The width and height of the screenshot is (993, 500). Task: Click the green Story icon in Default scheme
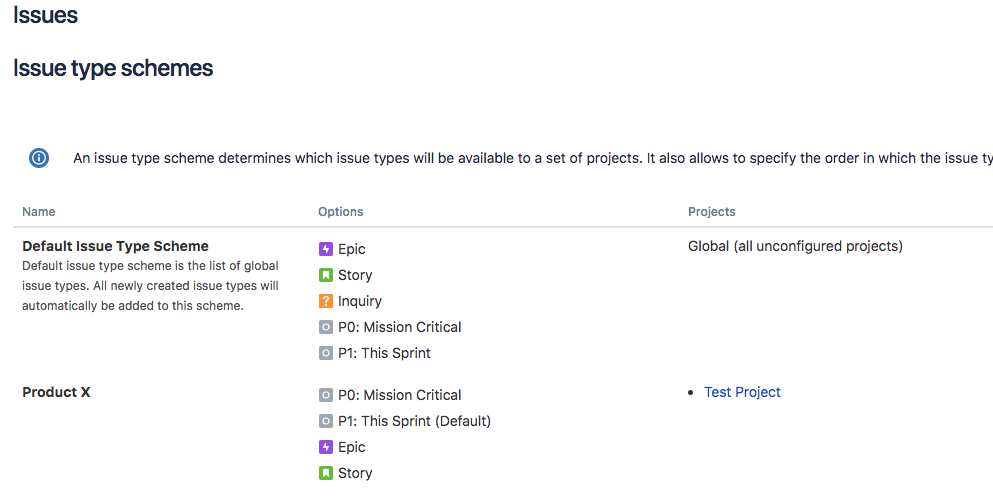coord(326,275)
